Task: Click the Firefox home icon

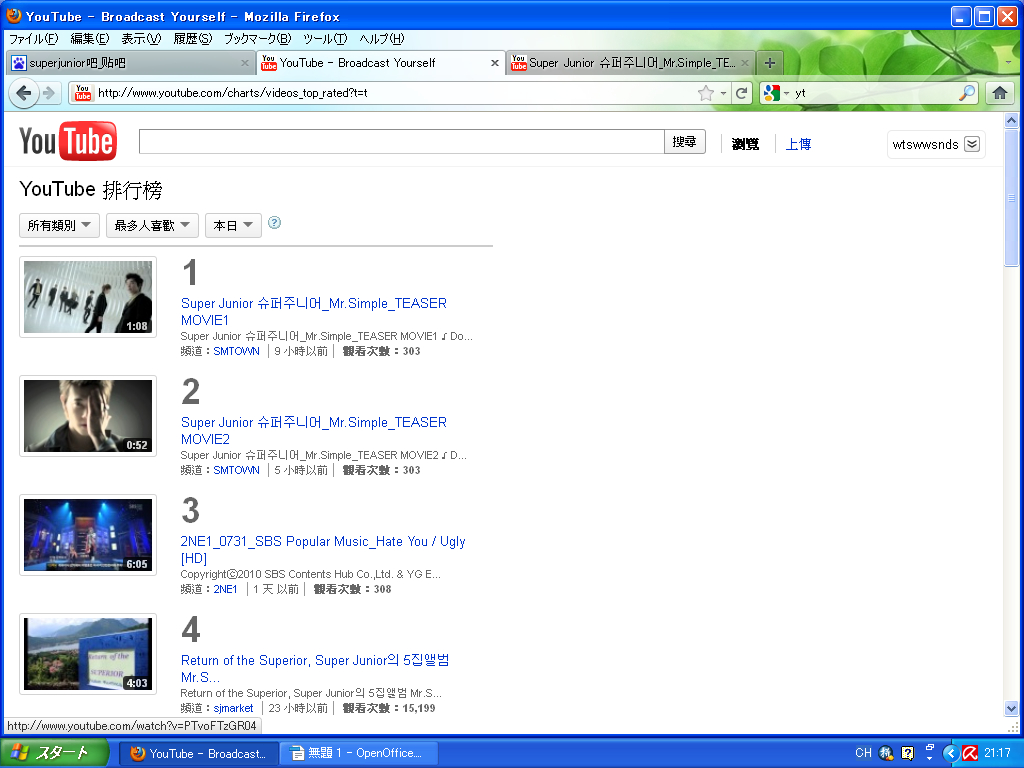Action: pos(999,93)
